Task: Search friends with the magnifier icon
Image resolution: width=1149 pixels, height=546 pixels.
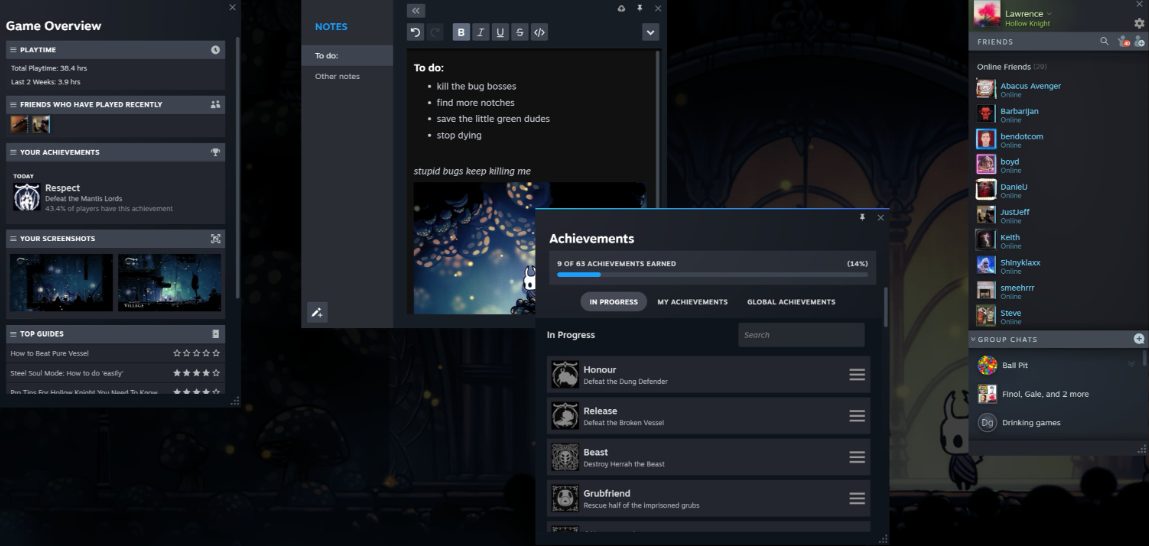Action: click(1104, 42)
